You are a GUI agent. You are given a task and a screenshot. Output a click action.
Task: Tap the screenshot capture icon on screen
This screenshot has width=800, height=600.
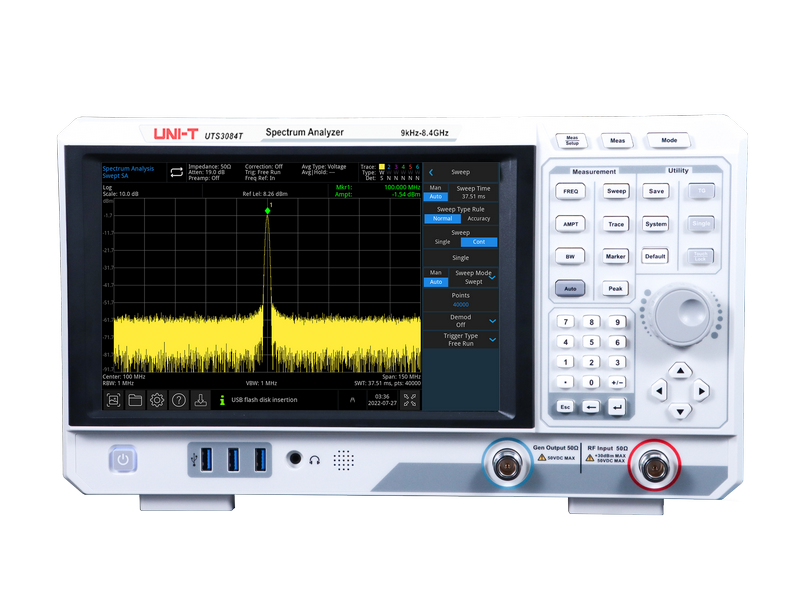coord(113,400)
